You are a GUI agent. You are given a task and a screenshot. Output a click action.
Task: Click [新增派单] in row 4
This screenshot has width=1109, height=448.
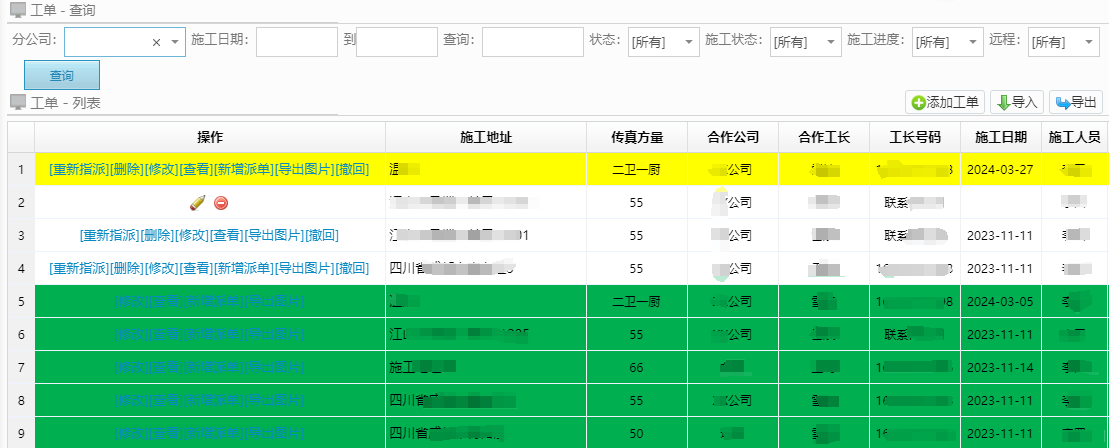tap(244, 268)
